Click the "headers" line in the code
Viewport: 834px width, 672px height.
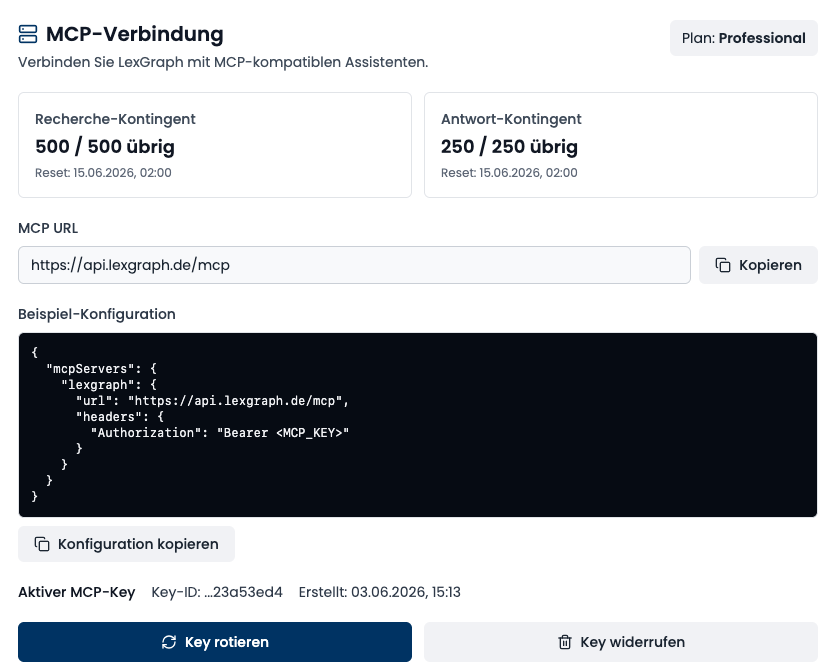coord(120,417)
